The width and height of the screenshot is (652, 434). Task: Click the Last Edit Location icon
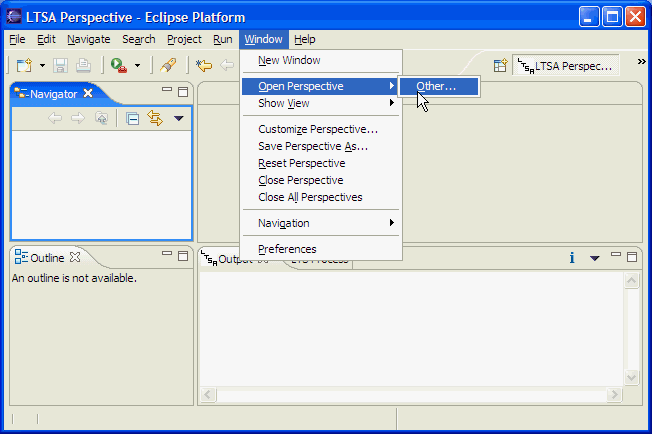pyautogui.click(x=204, y=65)
